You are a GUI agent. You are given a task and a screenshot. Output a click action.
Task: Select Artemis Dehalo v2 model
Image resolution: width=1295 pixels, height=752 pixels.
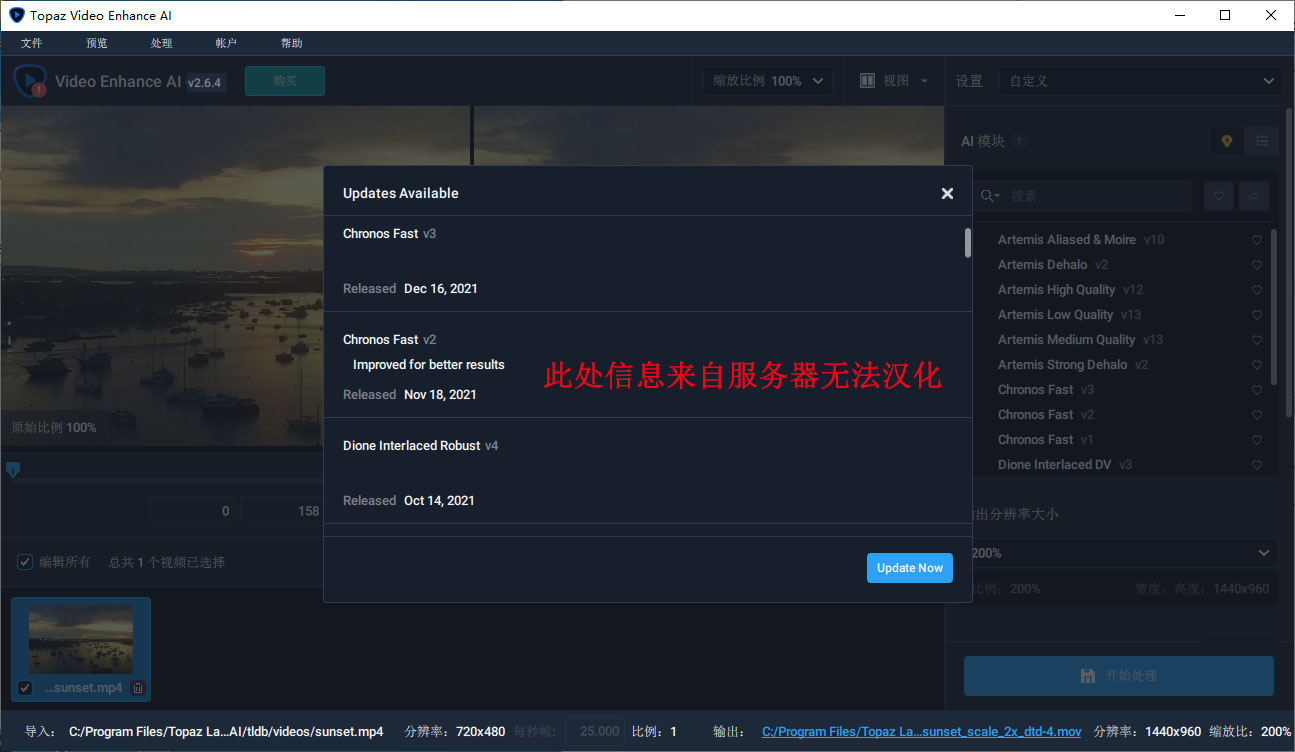pyautogui.click(x=1053, y=265)
